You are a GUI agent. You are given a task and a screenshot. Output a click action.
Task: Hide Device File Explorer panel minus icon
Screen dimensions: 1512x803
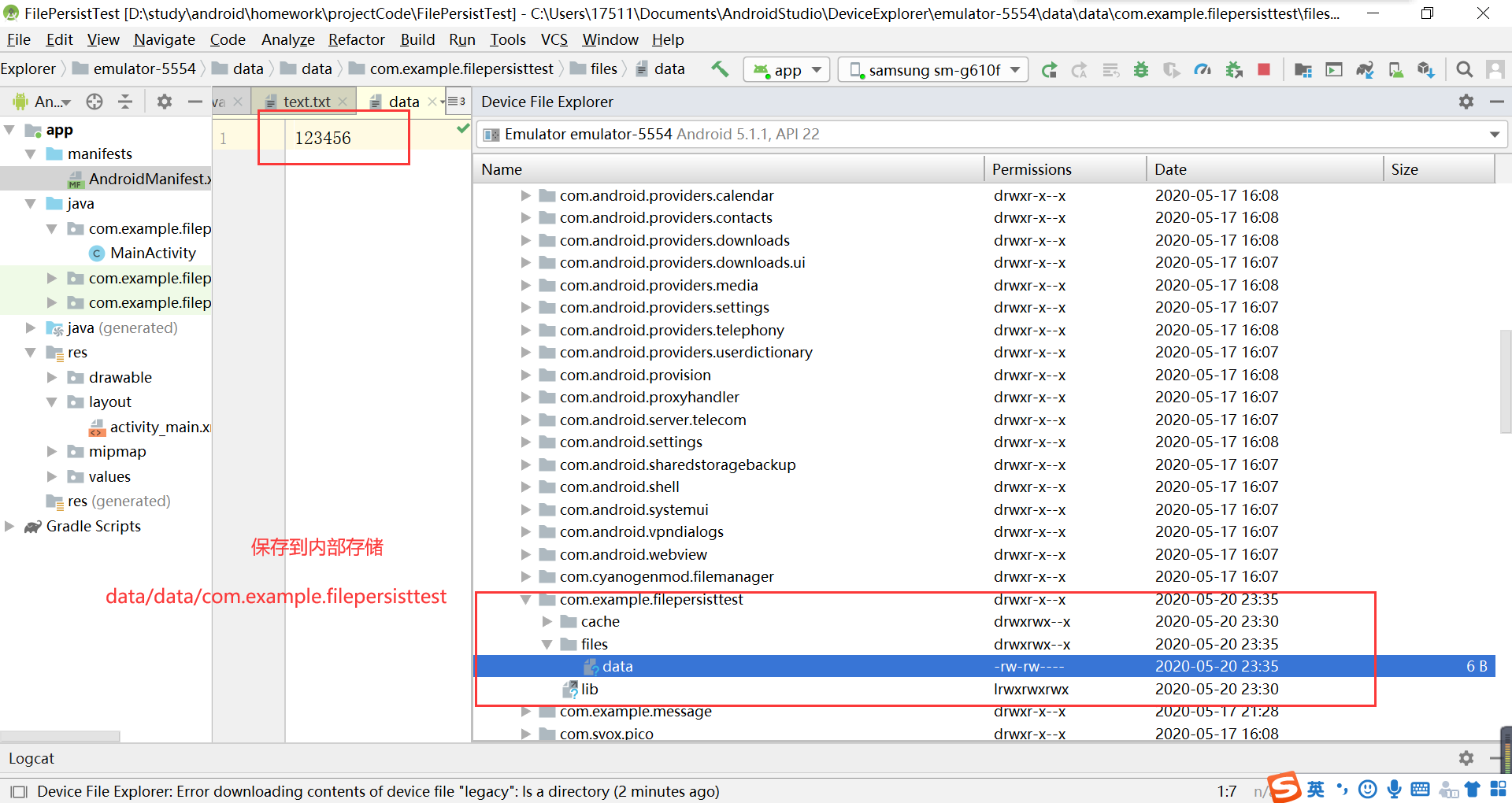1497,102
